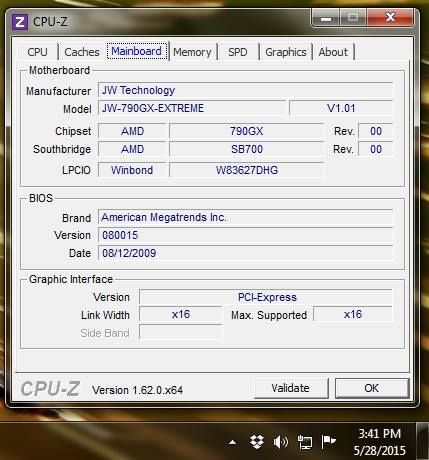
Task: Click the Southbridge Rev. 00 field
Action: (x=376, y=149)
